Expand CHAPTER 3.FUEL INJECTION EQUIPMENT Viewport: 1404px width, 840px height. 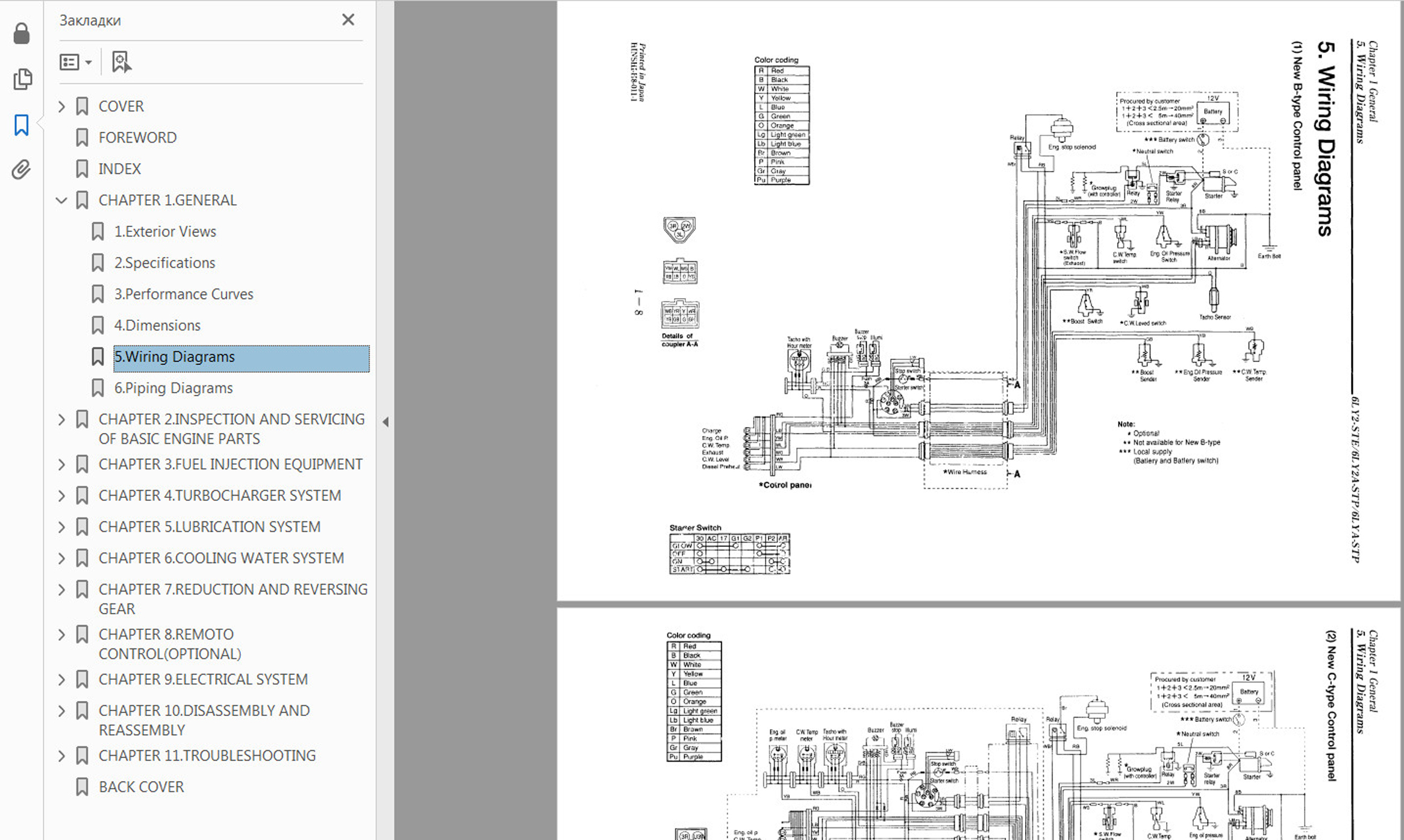(61, 464)
